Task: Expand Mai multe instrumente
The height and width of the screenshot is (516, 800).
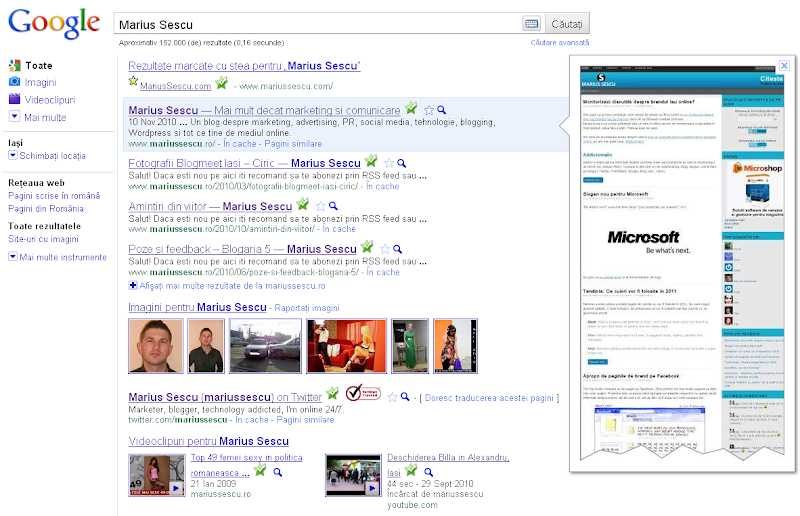Action: pos(63,257)
